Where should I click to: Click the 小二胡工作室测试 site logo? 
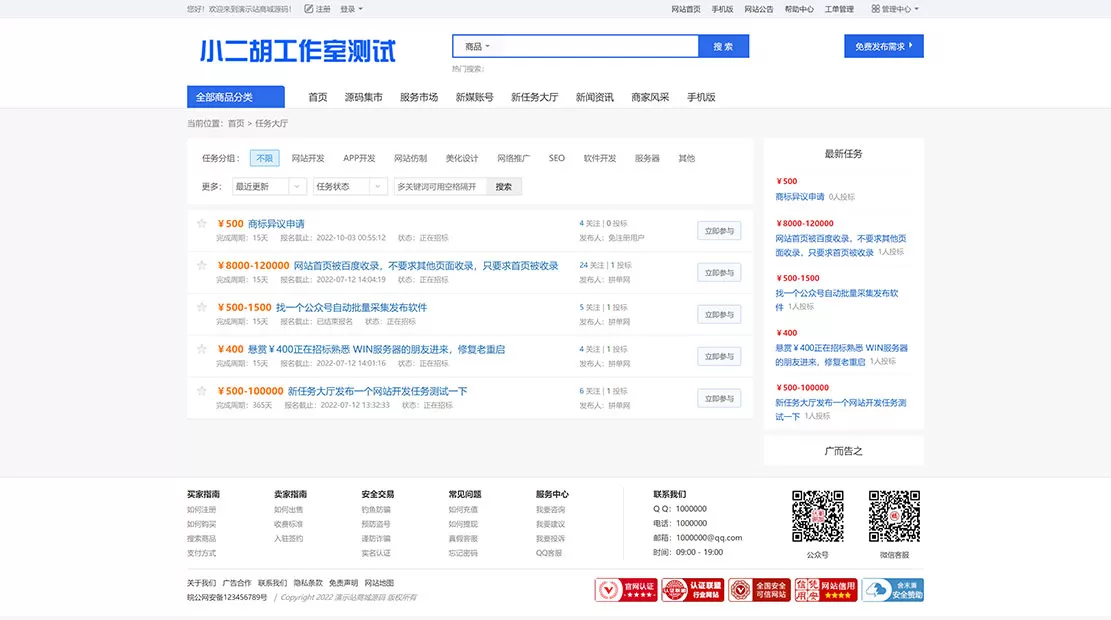(x=298, y=51)
